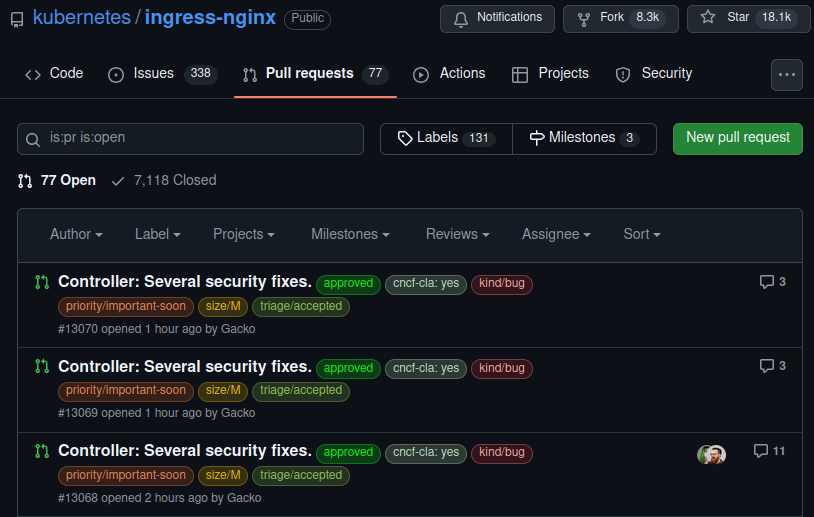814x517 pixels.
Task: Open comments icon on PR #13068
Action: 761,451
